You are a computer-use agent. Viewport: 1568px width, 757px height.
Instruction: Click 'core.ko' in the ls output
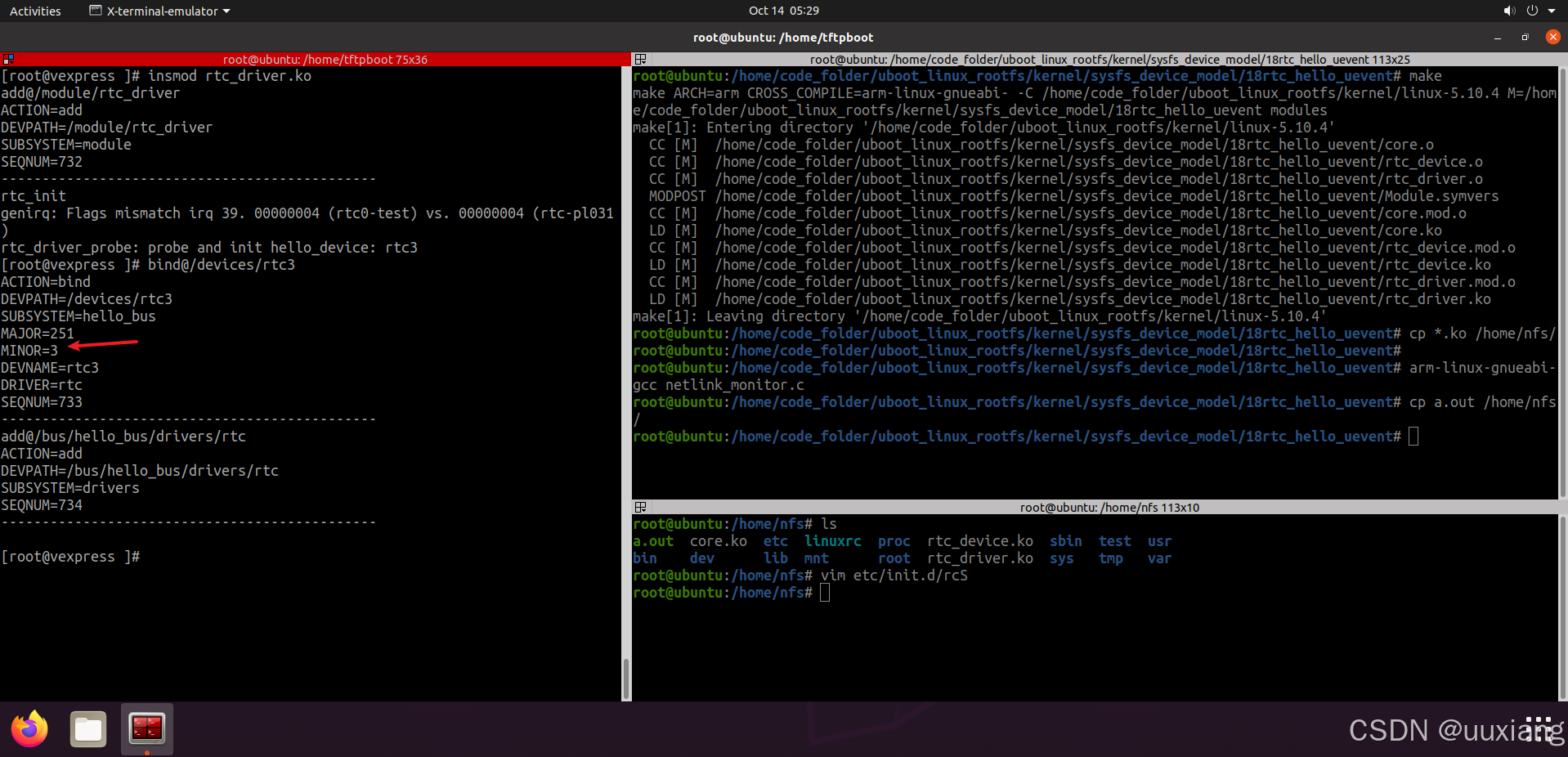[x=719, y=541]
